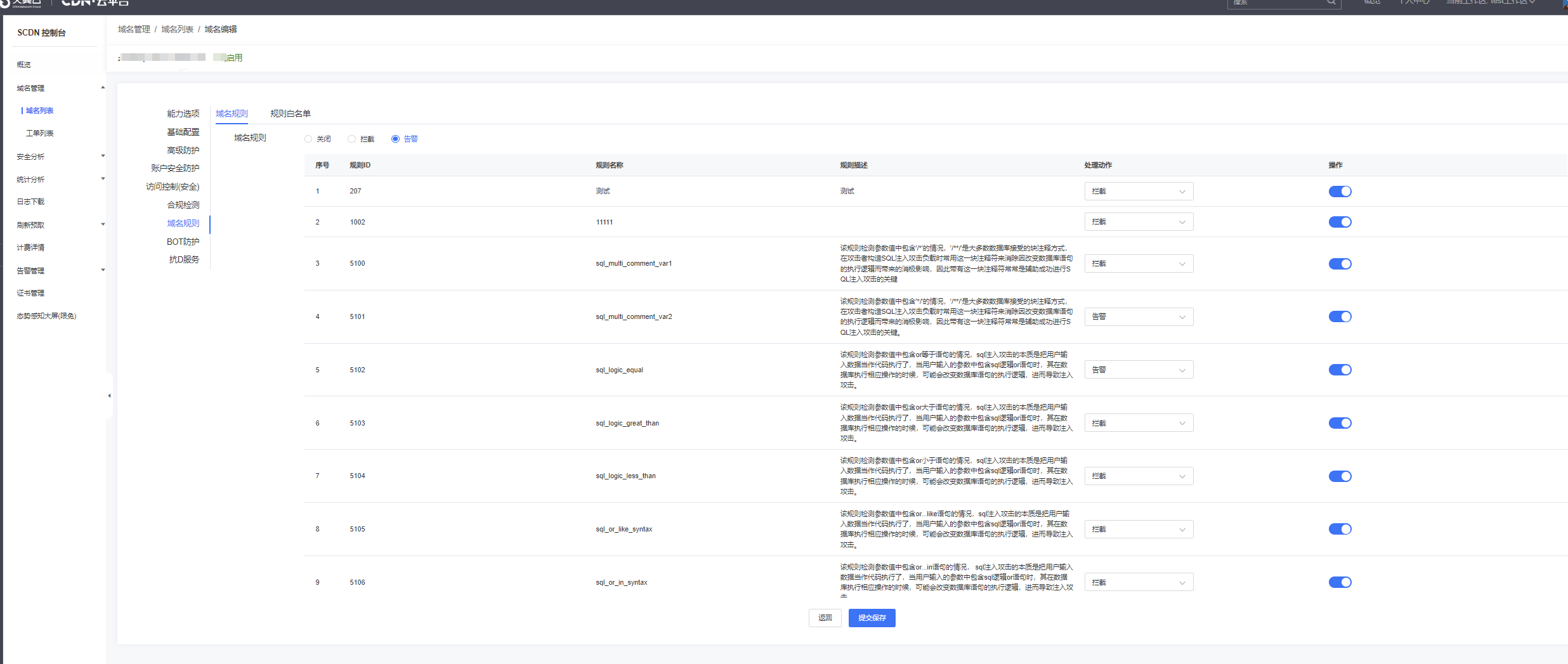
Task: Click rule ID 5103 cell
Action: [x=358, y=423]
